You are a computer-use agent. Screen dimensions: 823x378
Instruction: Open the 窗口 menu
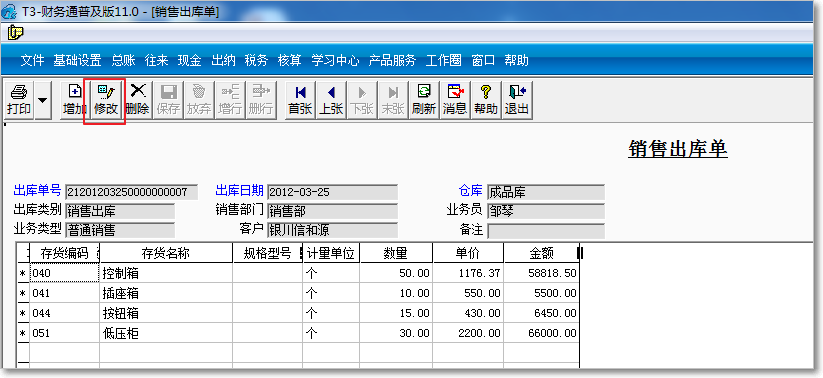(483, 60)
